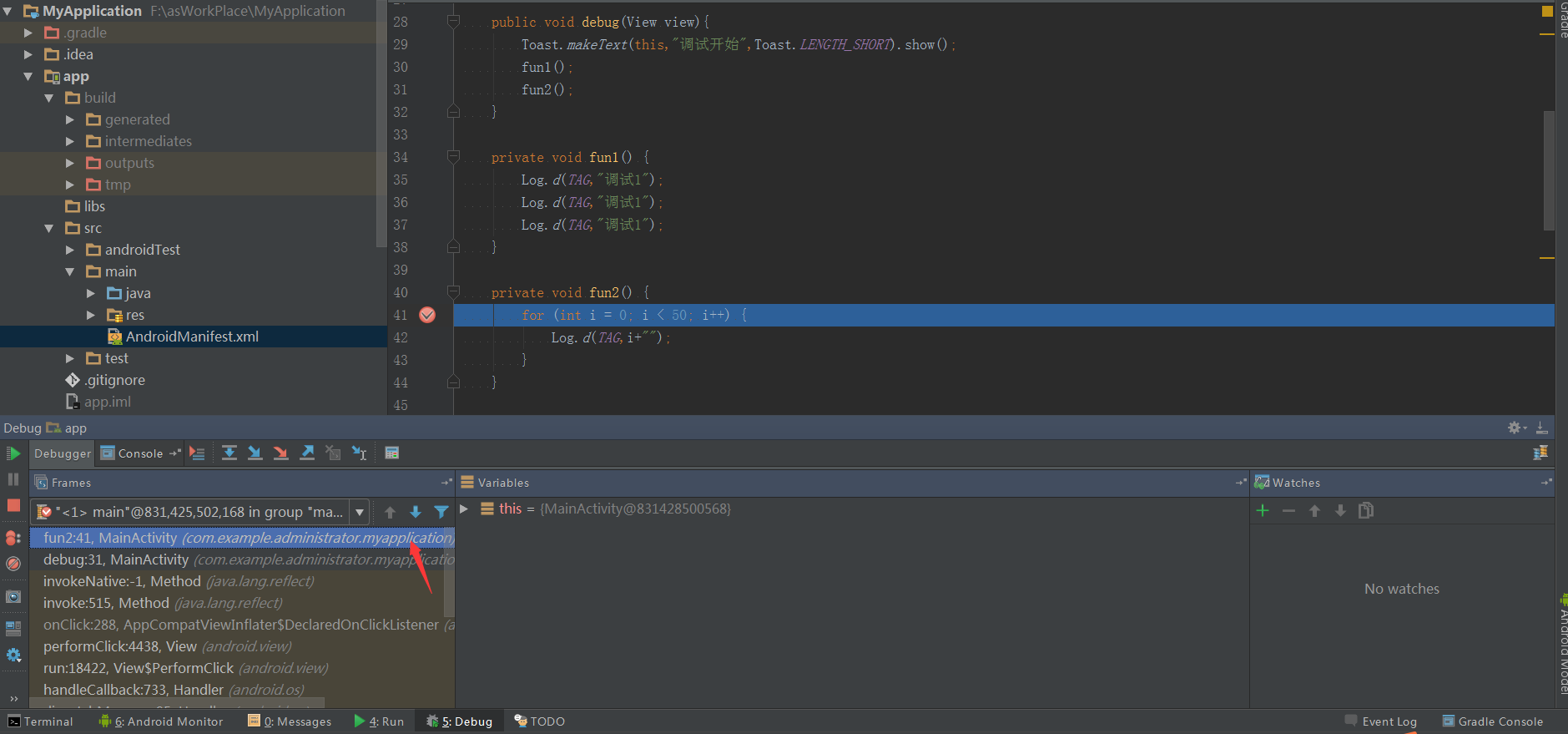Click the Frames list scrollbar thumb

pos(450,572)
